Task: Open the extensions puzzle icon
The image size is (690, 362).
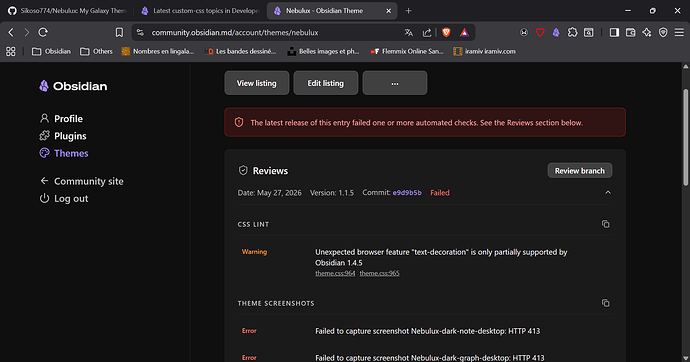Action: click(573, 32)
